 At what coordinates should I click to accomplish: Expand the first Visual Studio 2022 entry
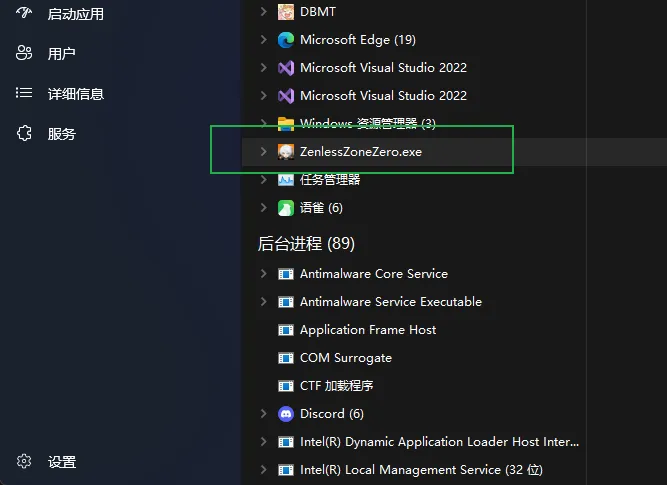pyautogui.click(x=264, y=68)
